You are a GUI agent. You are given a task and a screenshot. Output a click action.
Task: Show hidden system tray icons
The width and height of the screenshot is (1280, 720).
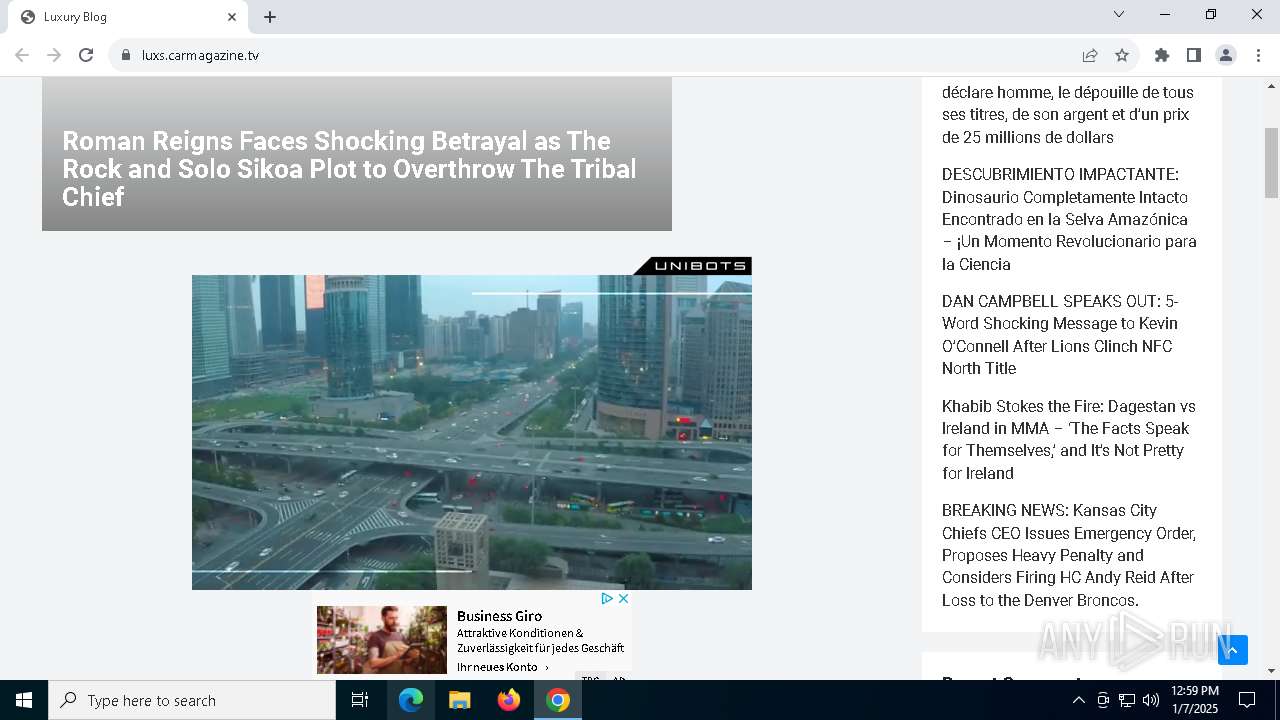pos(1078,700)
